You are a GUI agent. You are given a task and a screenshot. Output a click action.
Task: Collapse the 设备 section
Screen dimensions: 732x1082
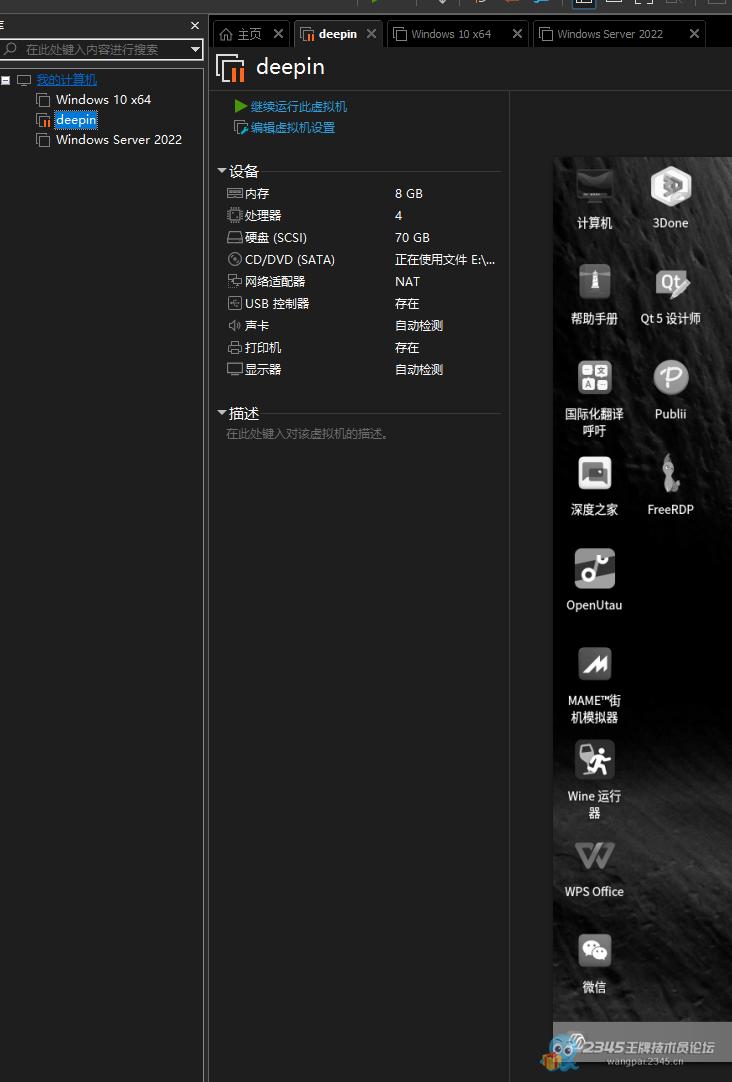(x=222, y=171)
